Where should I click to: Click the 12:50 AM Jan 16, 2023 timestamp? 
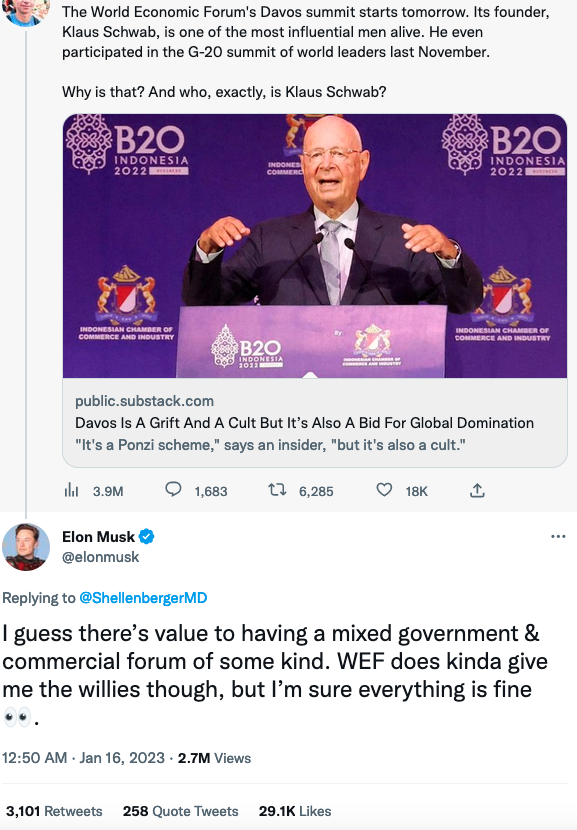(84, 758)
